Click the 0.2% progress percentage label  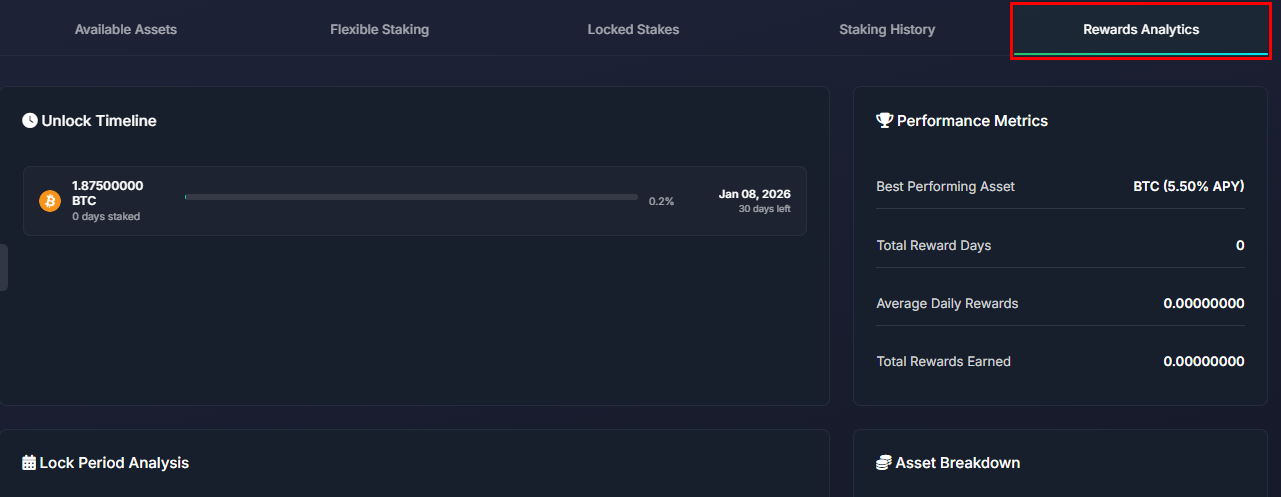pyautogui.click(x=661, y=201)
